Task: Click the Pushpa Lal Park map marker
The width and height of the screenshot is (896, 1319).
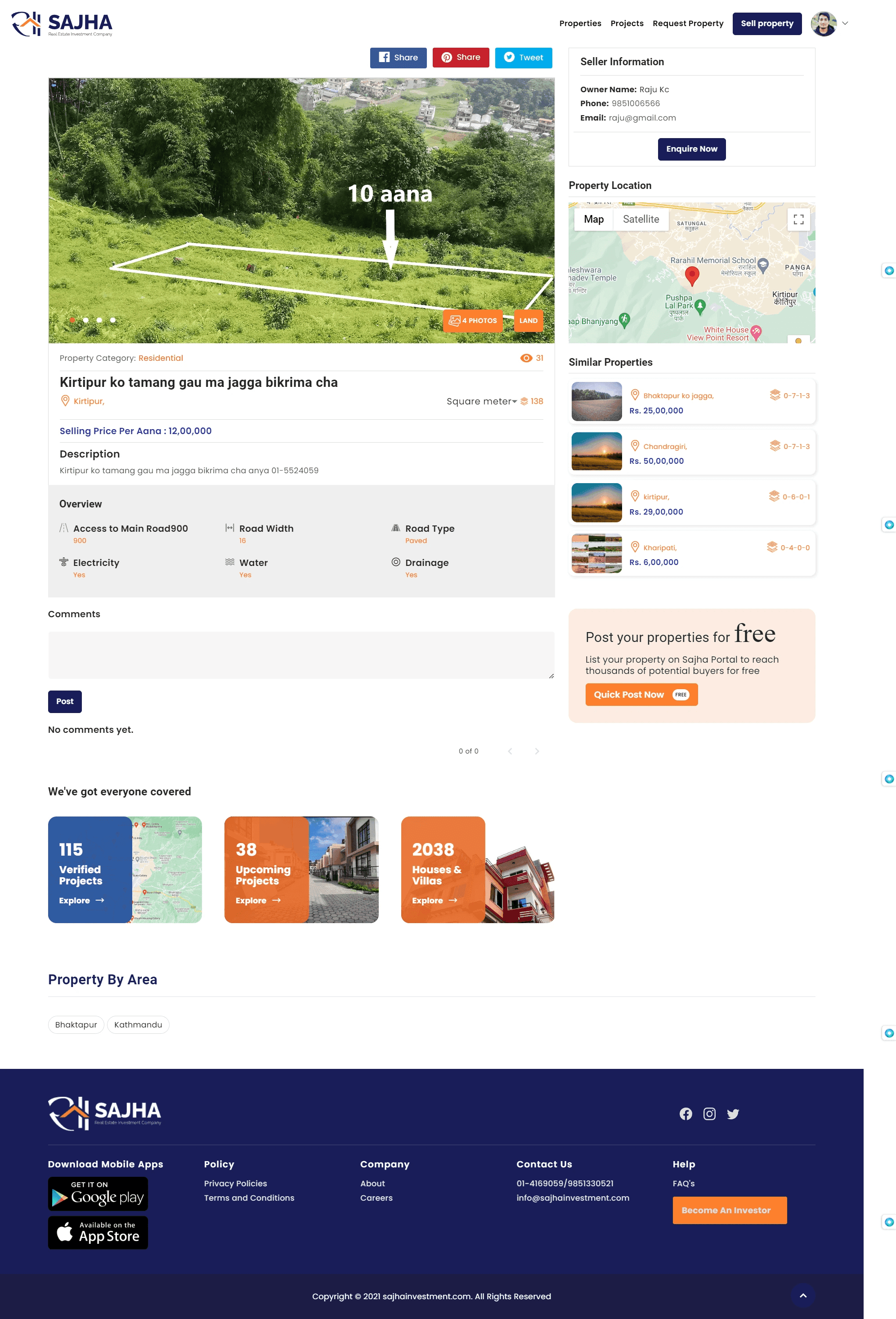Action: (x=700, y=306)
